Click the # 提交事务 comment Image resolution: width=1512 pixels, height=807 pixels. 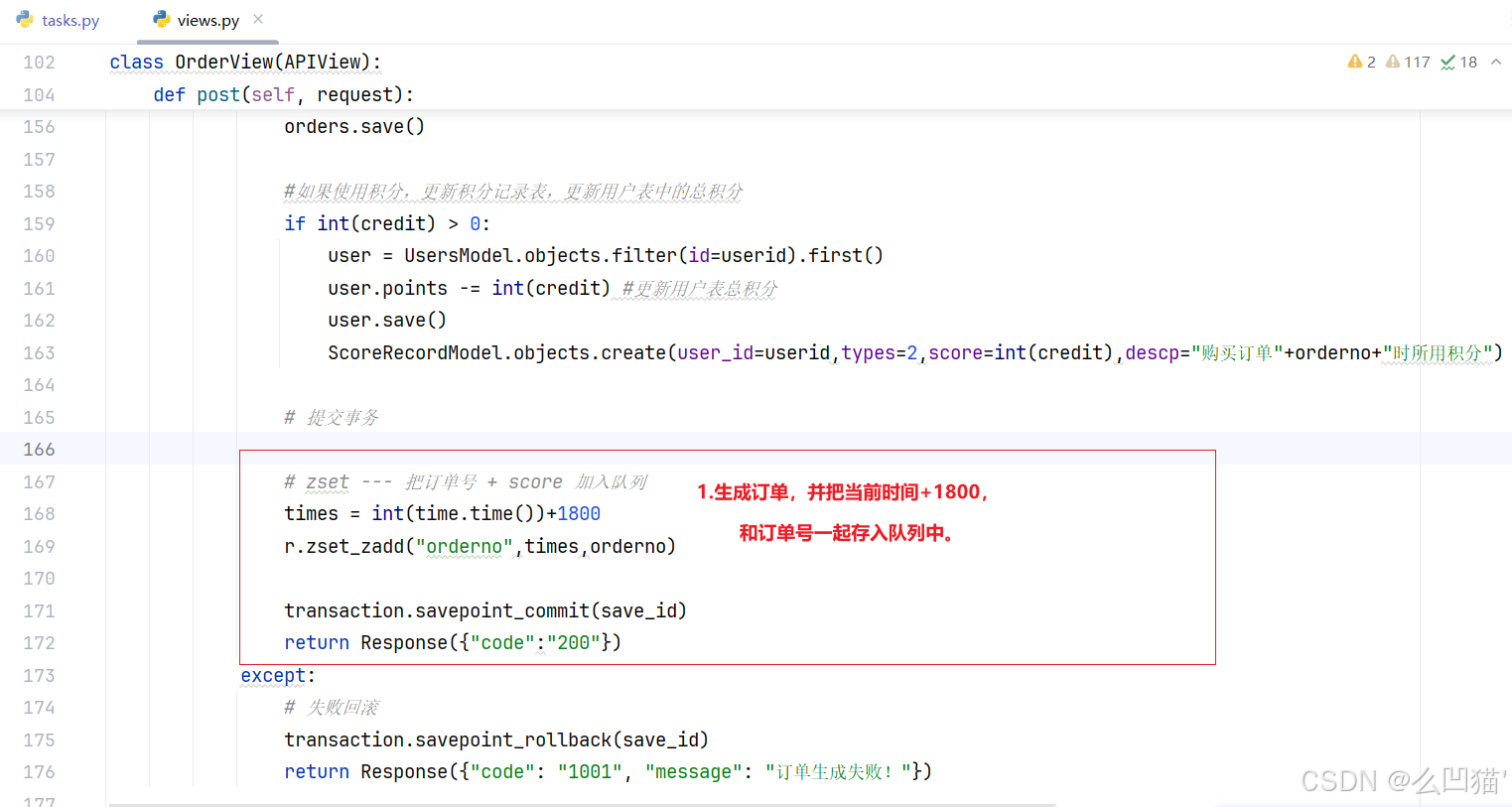pyautogui.click(x=332, y=417)
